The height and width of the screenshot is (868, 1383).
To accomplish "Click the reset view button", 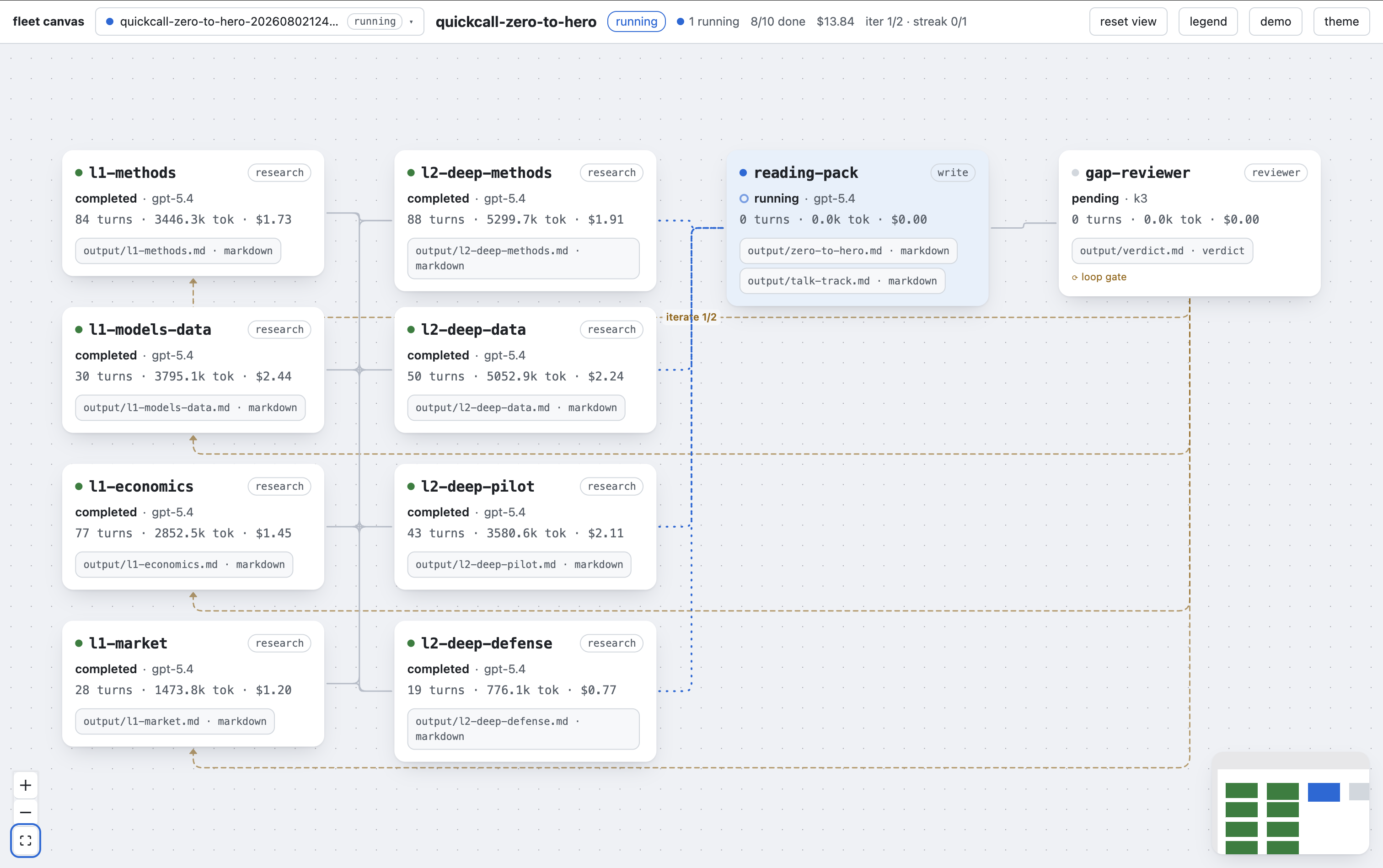I will 1127,22.
